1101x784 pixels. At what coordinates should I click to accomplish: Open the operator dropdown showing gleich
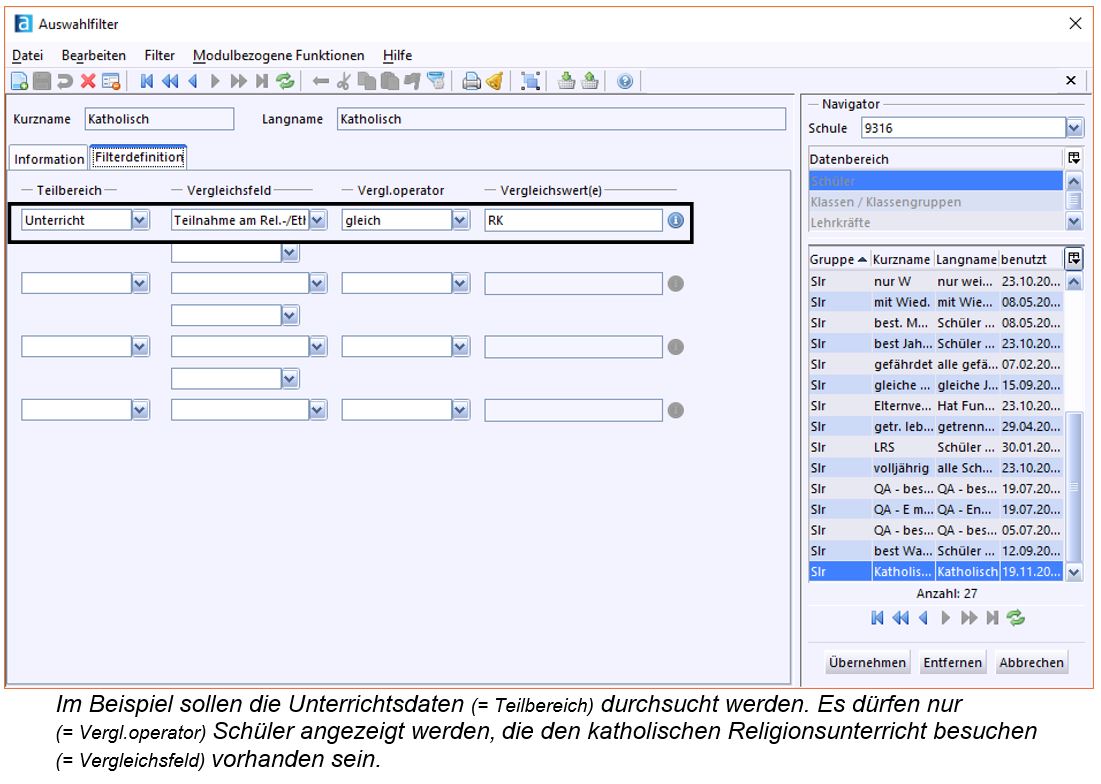(461, 220)
